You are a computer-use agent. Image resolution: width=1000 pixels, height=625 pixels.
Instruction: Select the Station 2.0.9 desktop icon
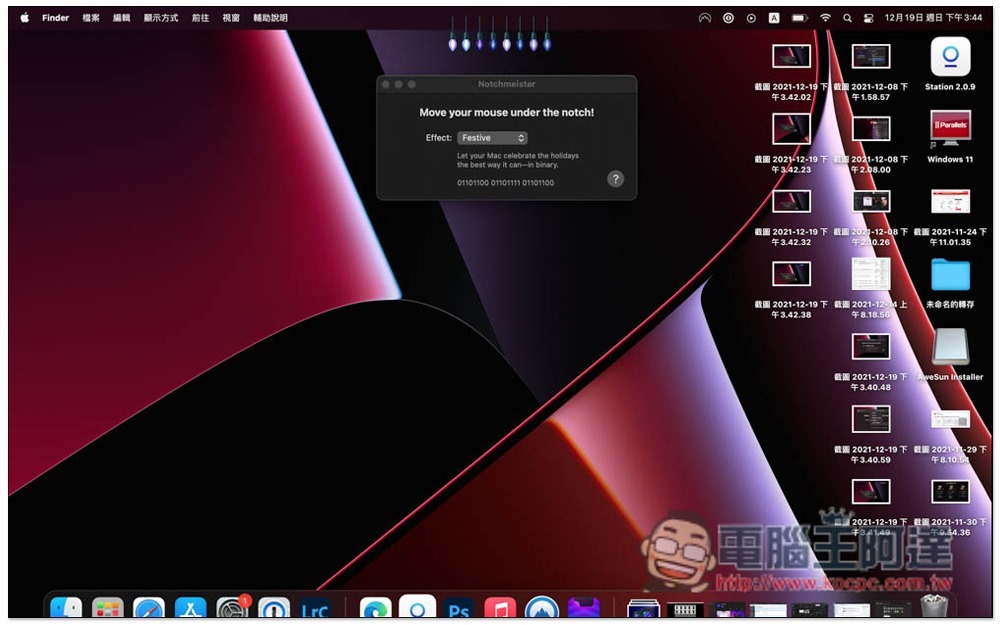coord(950,58)
